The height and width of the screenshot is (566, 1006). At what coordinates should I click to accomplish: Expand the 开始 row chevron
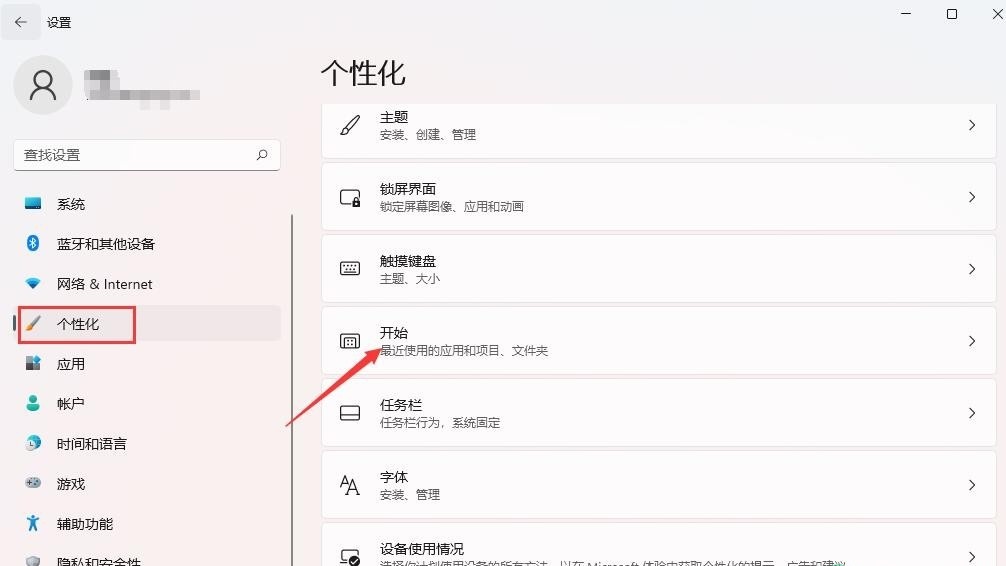coord(972,341)
